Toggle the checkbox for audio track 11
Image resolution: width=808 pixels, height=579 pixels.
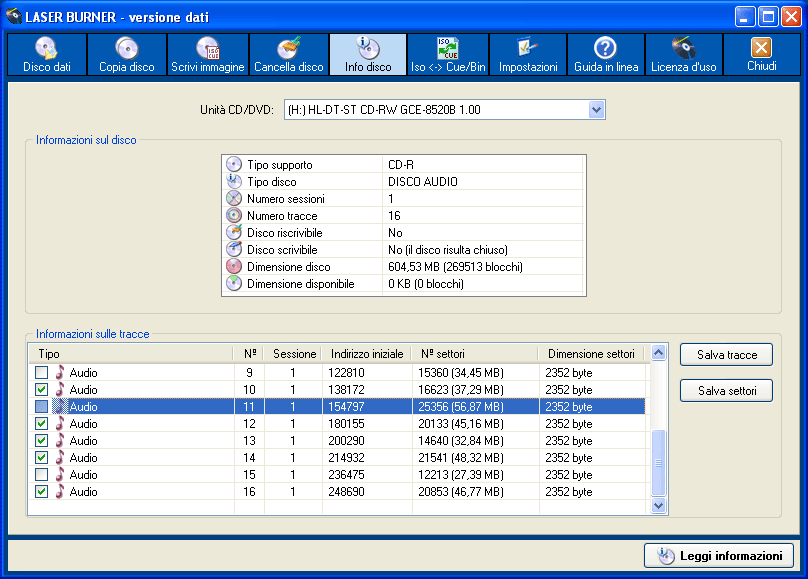coord(42,406)
